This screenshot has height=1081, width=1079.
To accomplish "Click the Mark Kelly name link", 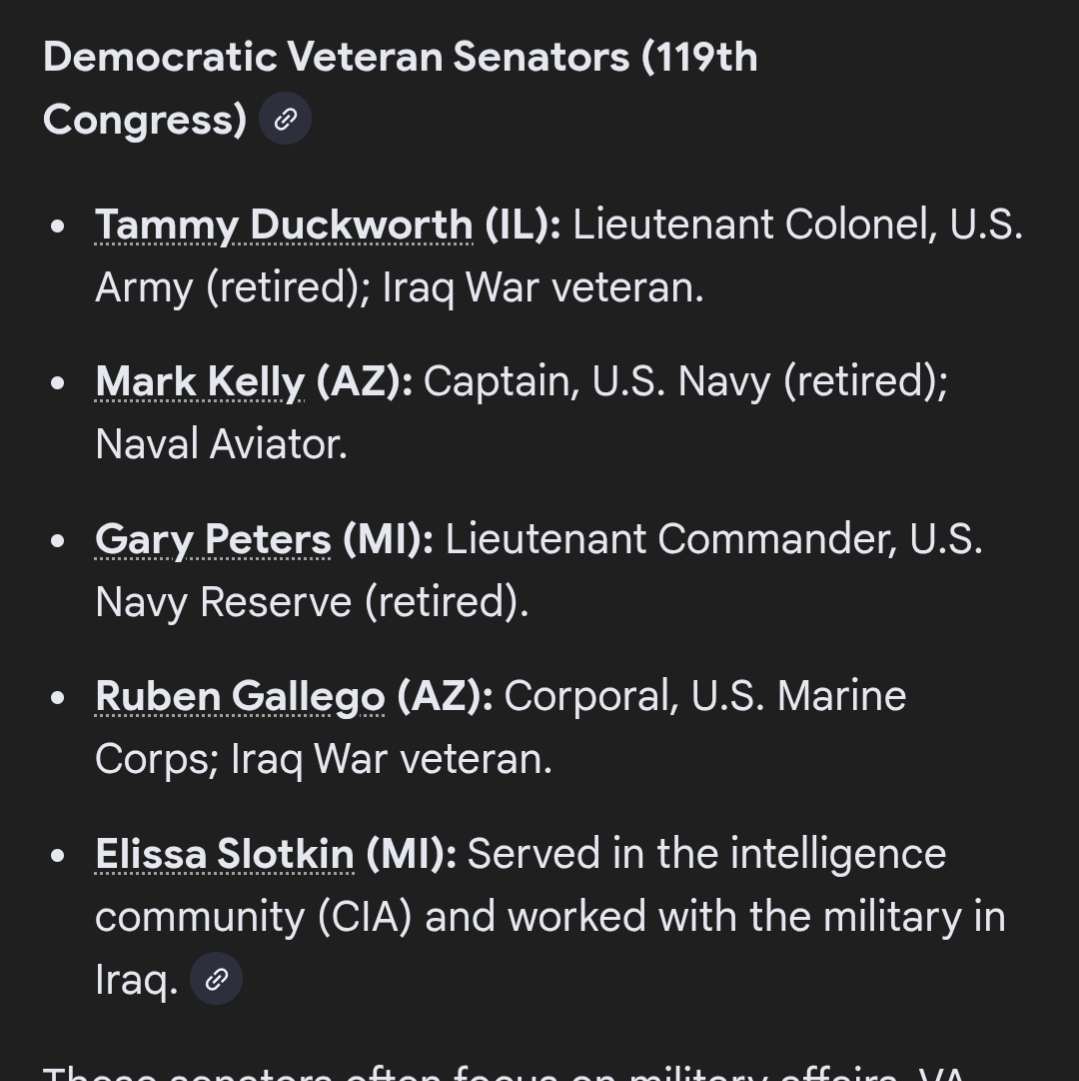I will (x=200, y=382).
